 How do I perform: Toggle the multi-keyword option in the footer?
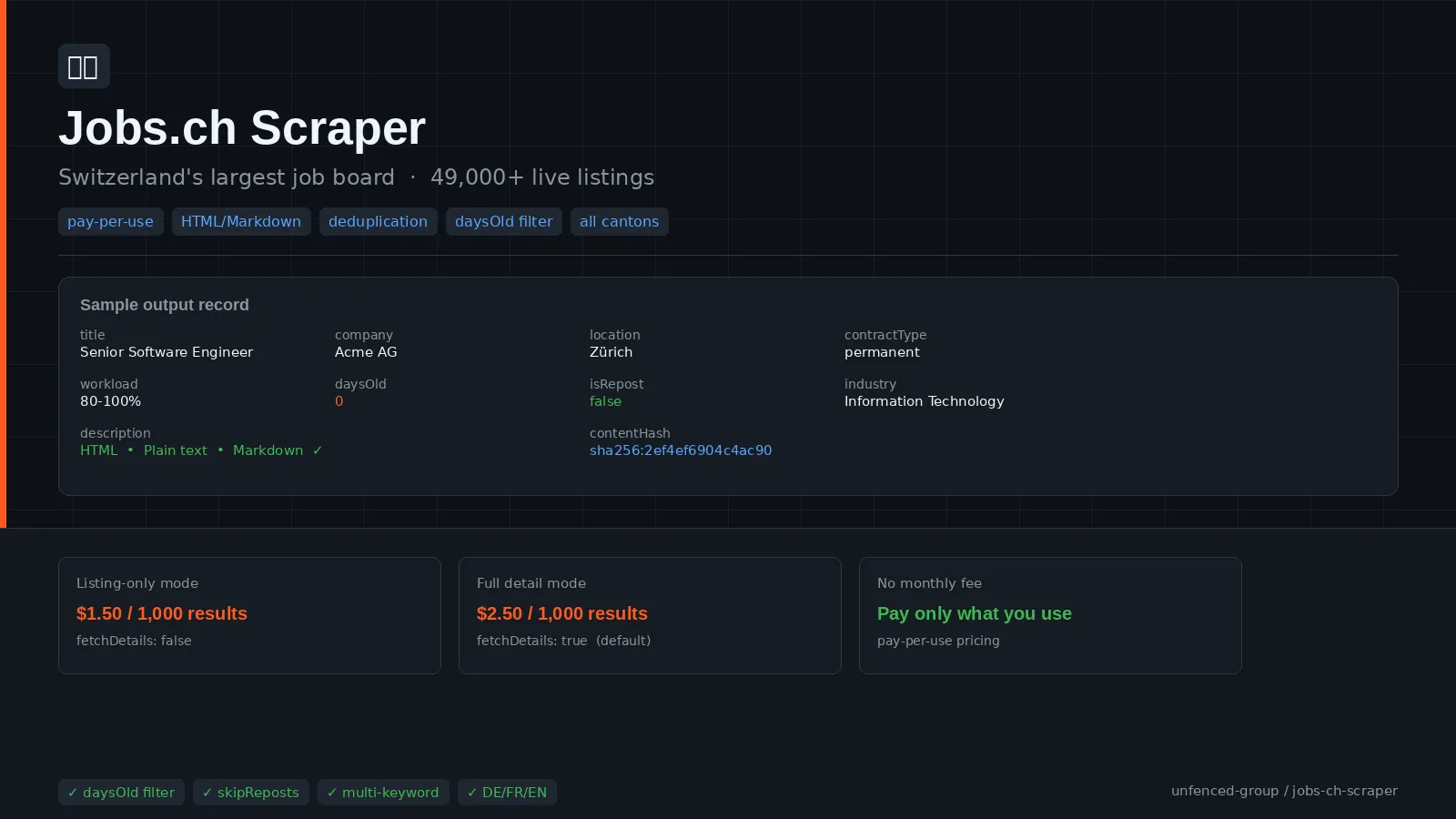click(383, 792)
